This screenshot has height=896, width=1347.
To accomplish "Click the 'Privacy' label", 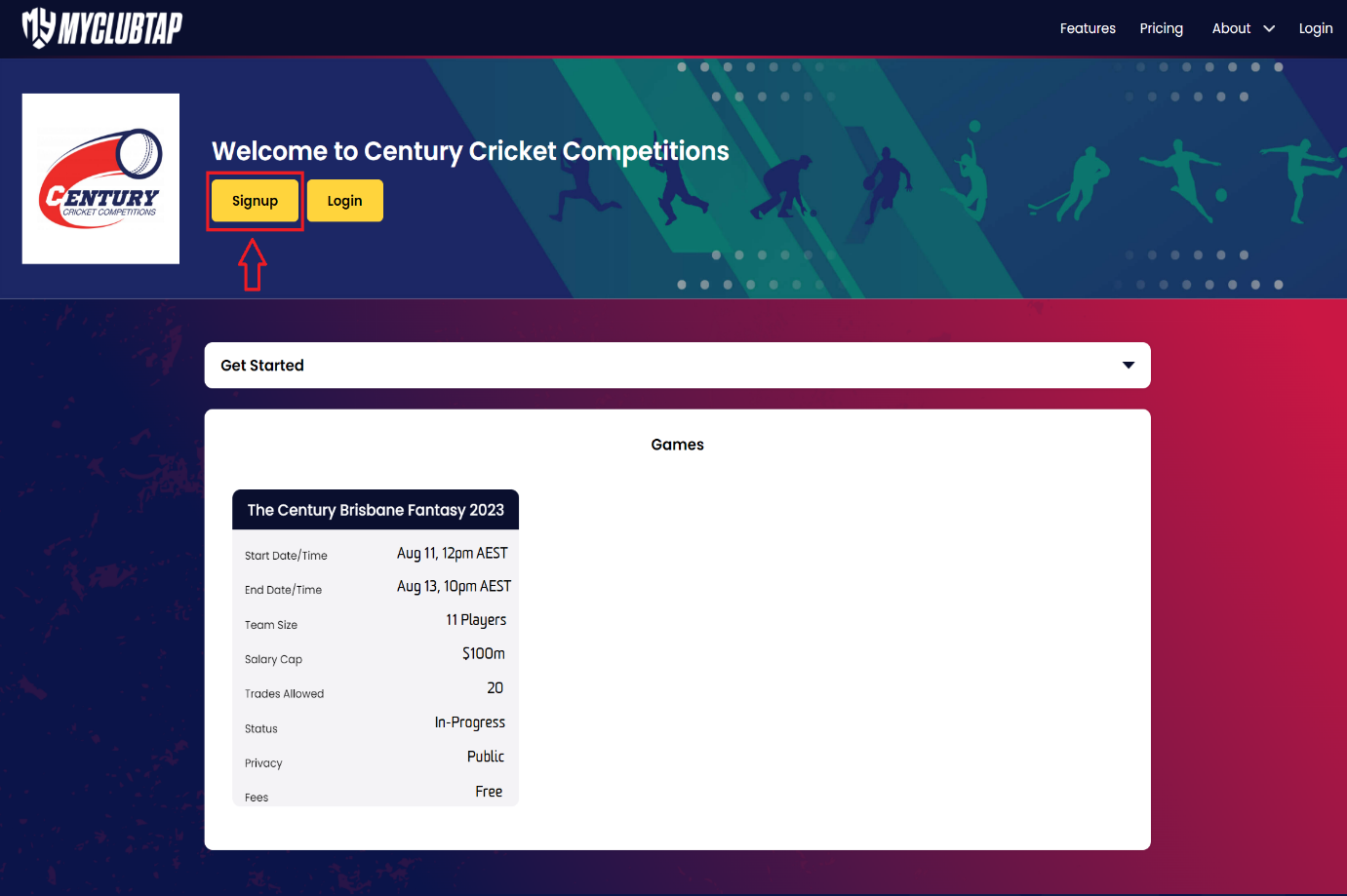I will pos(263,763).
